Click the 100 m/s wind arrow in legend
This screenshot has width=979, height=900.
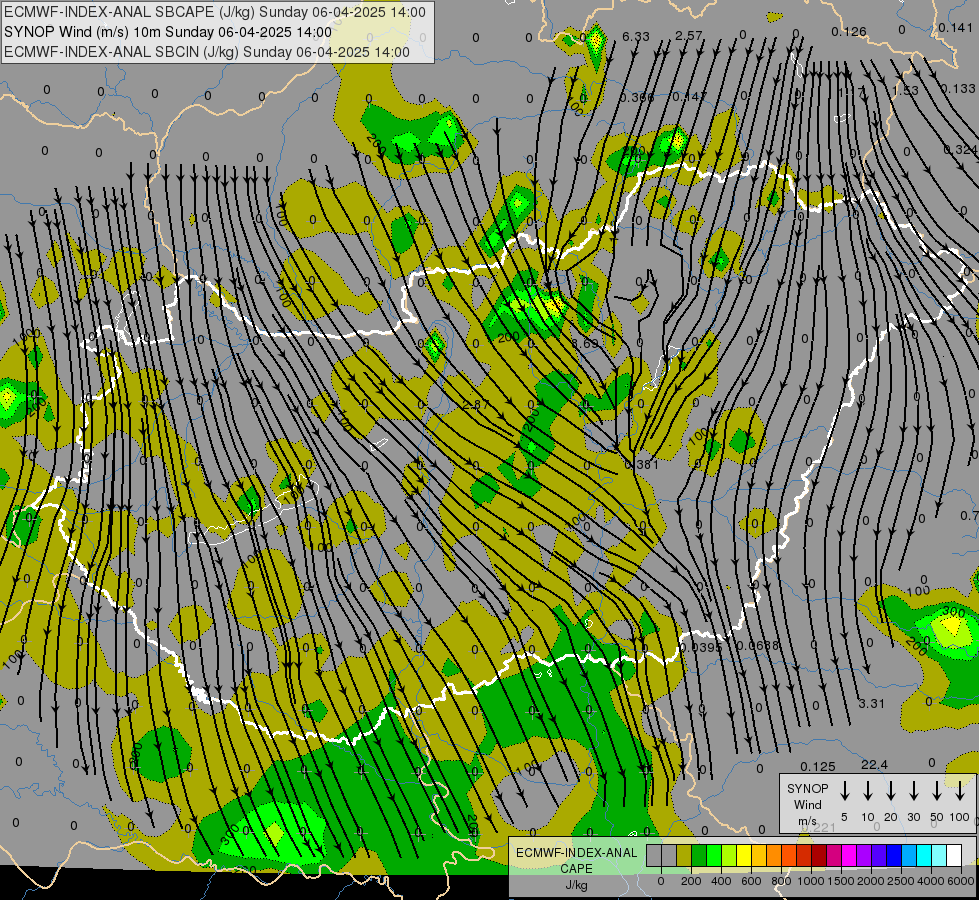[960, 790]
